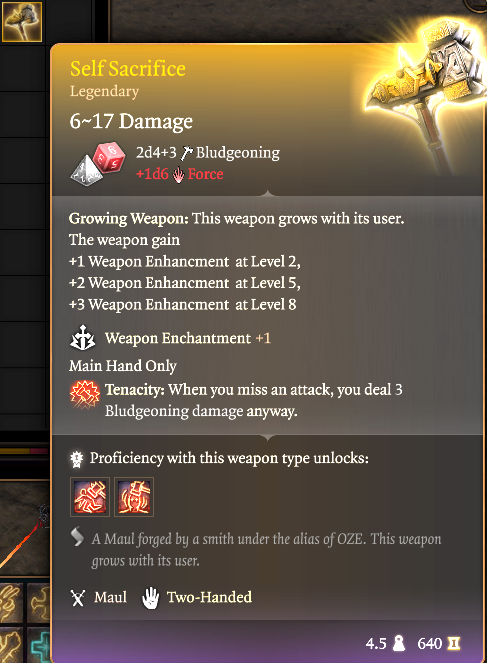Click the Self Sacrifice item title
The width and height of the screenshot is (487, 663).
pos(128,68)
